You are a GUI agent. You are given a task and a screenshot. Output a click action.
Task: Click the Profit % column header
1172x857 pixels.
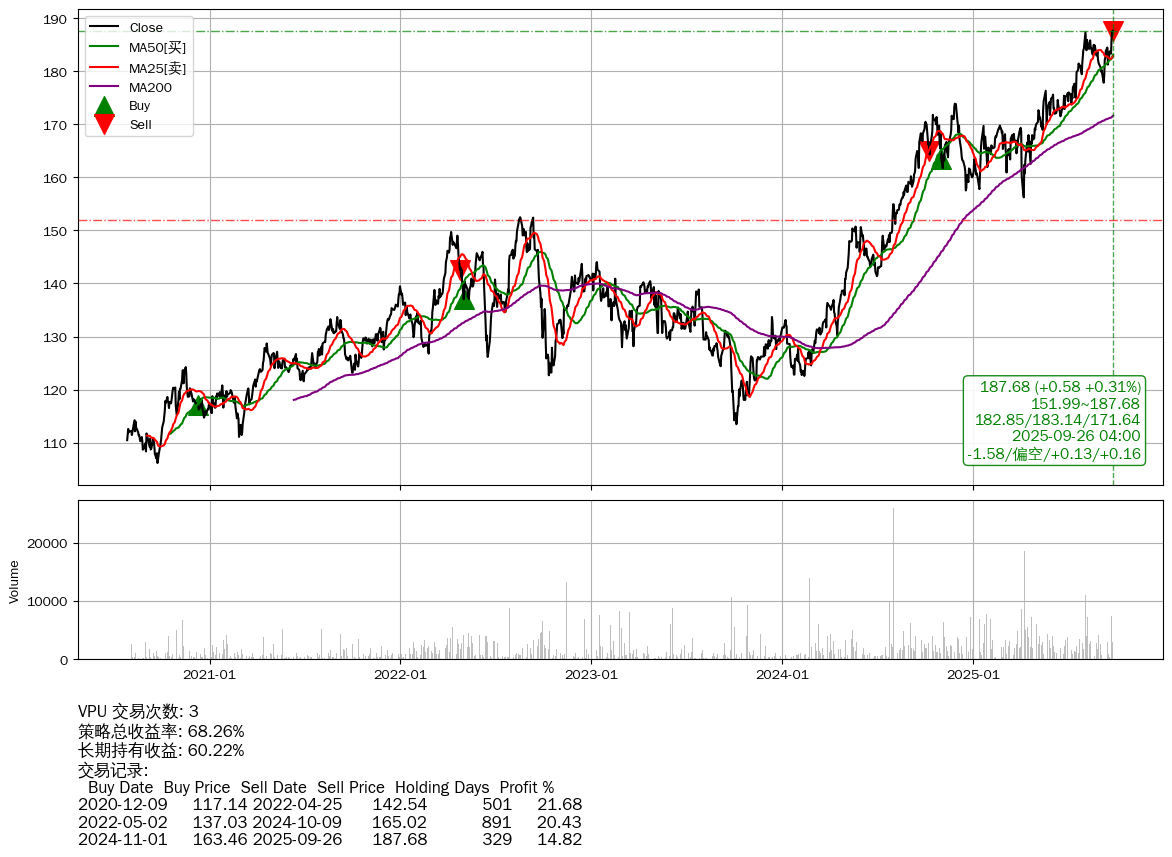click(x=526, y=788)
